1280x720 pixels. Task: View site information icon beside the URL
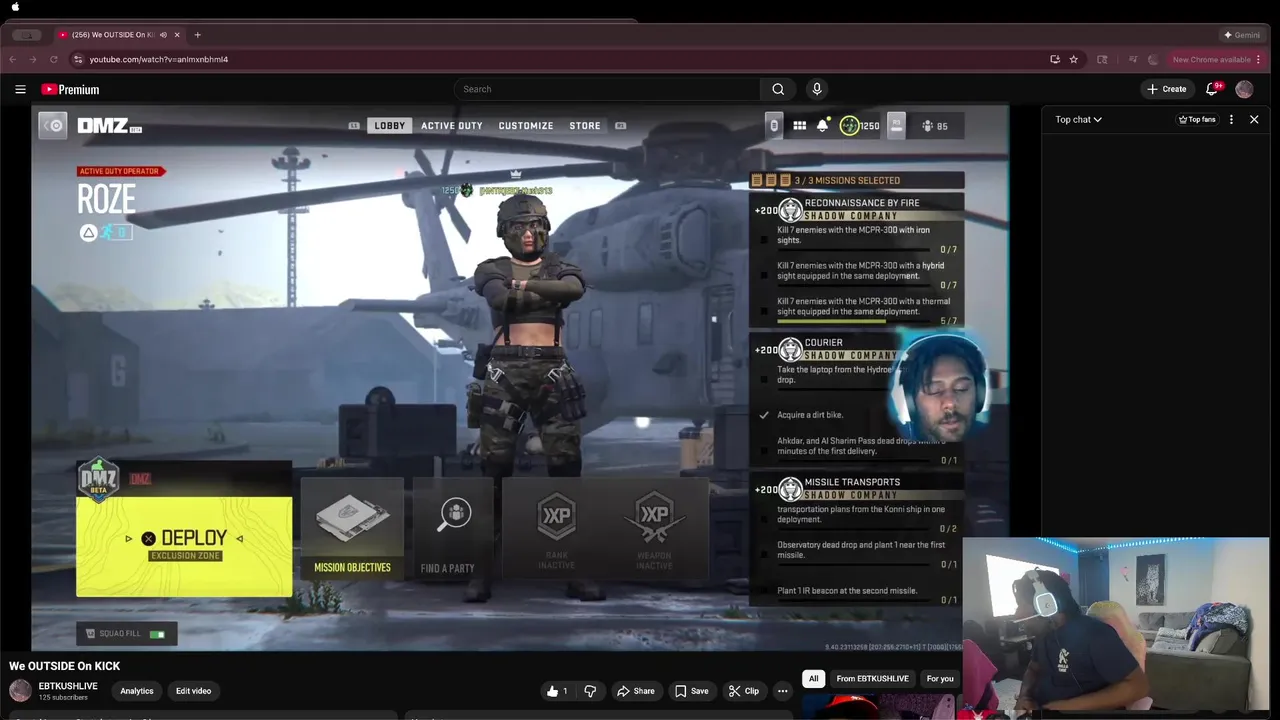[x=78, y=59]
